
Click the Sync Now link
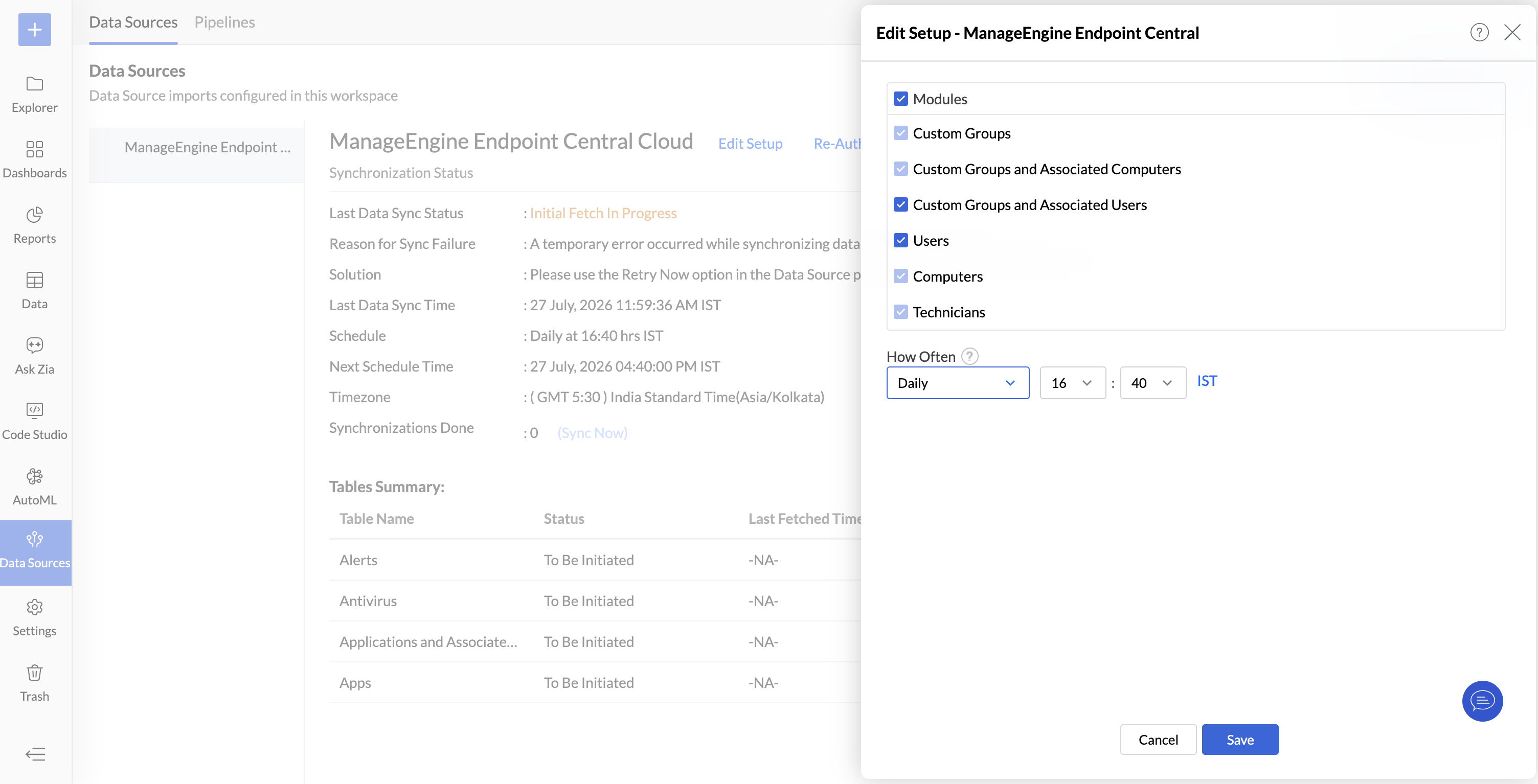point(592,432)
